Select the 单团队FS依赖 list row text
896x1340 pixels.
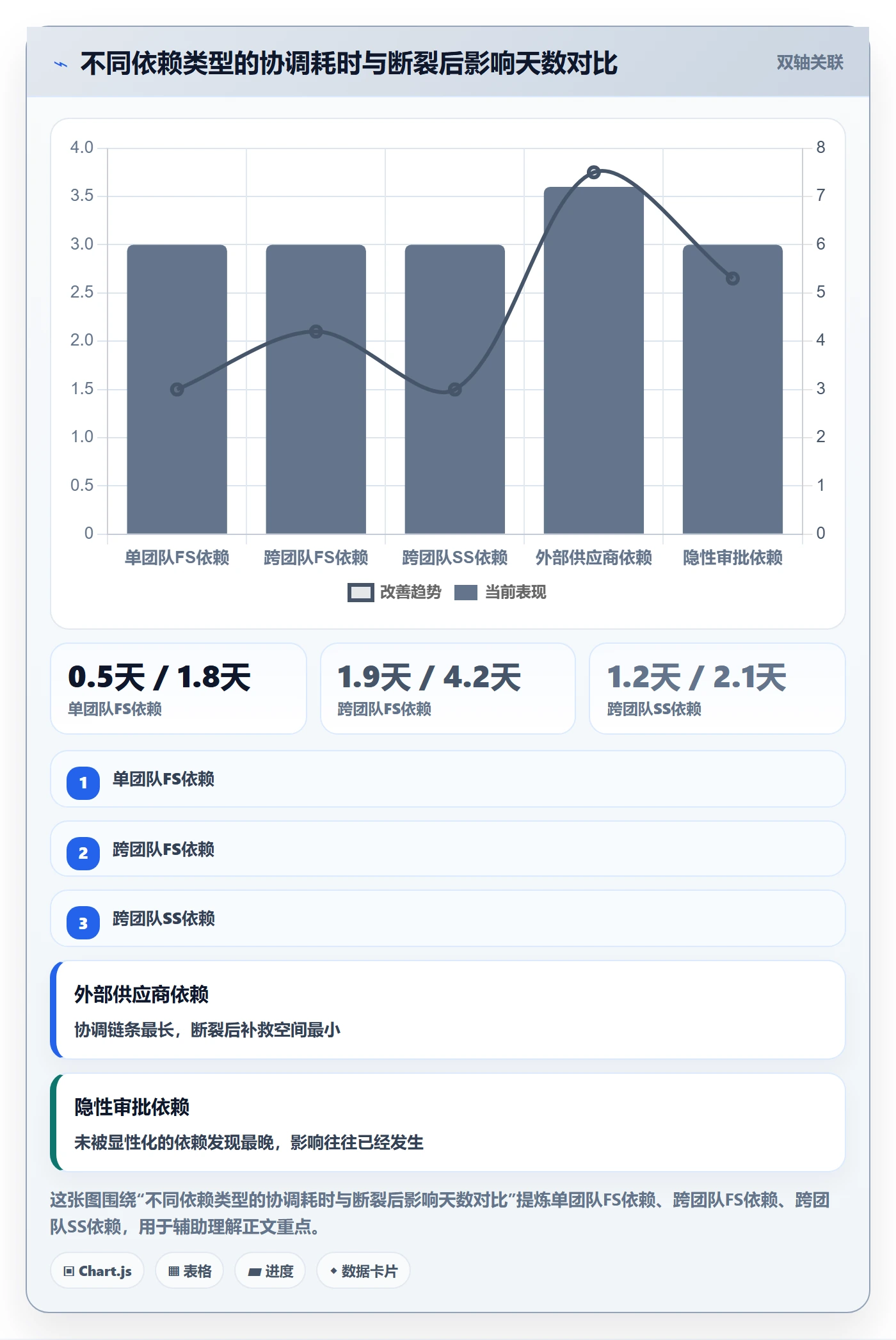[164, 779]
